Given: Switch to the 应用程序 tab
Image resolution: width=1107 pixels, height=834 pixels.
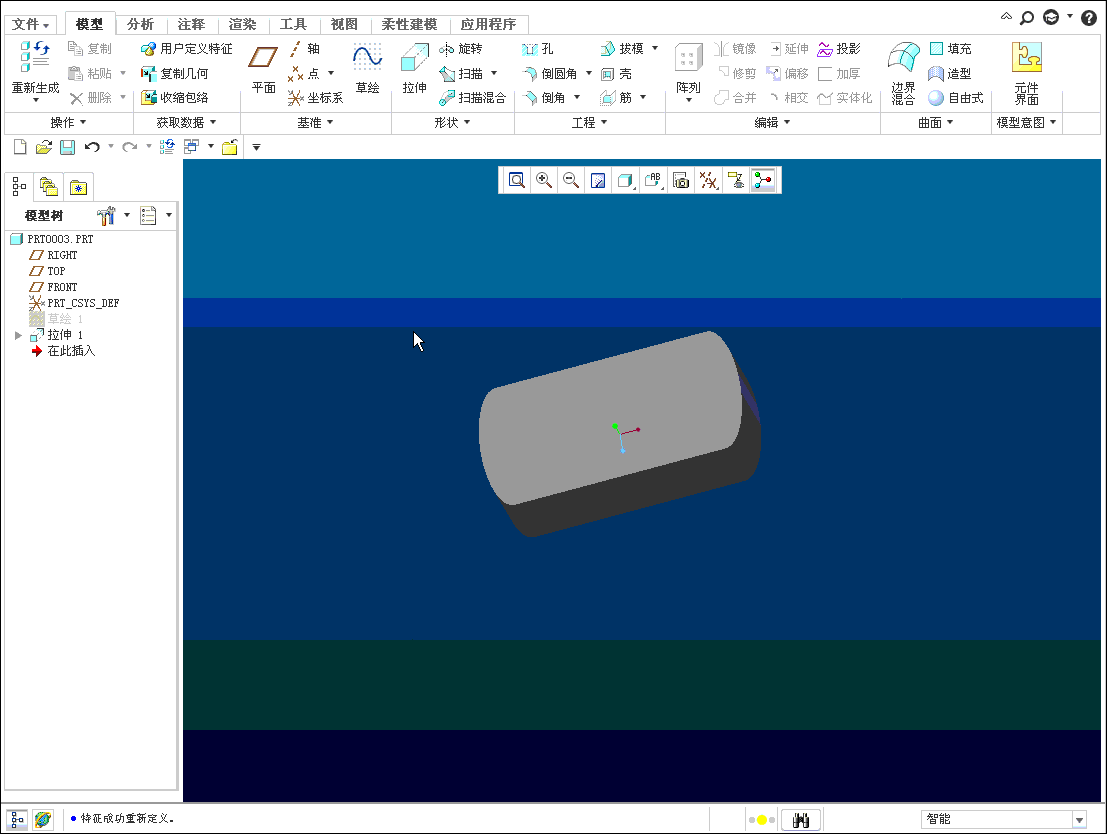Looking at the screenshot, I should pos(489,24).
